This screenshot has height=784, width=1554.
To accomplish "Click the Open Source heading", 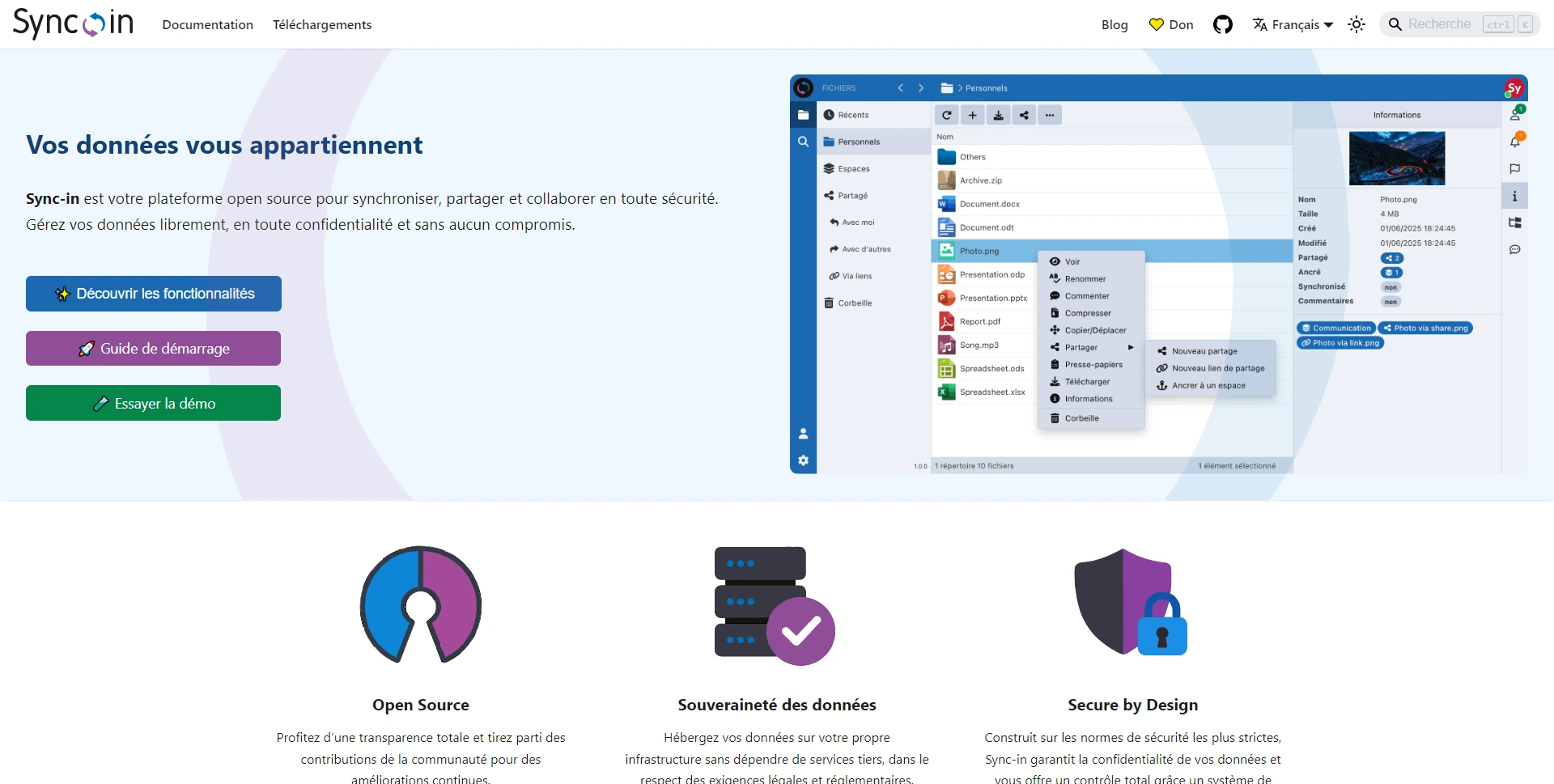I will tap(421, 705).
